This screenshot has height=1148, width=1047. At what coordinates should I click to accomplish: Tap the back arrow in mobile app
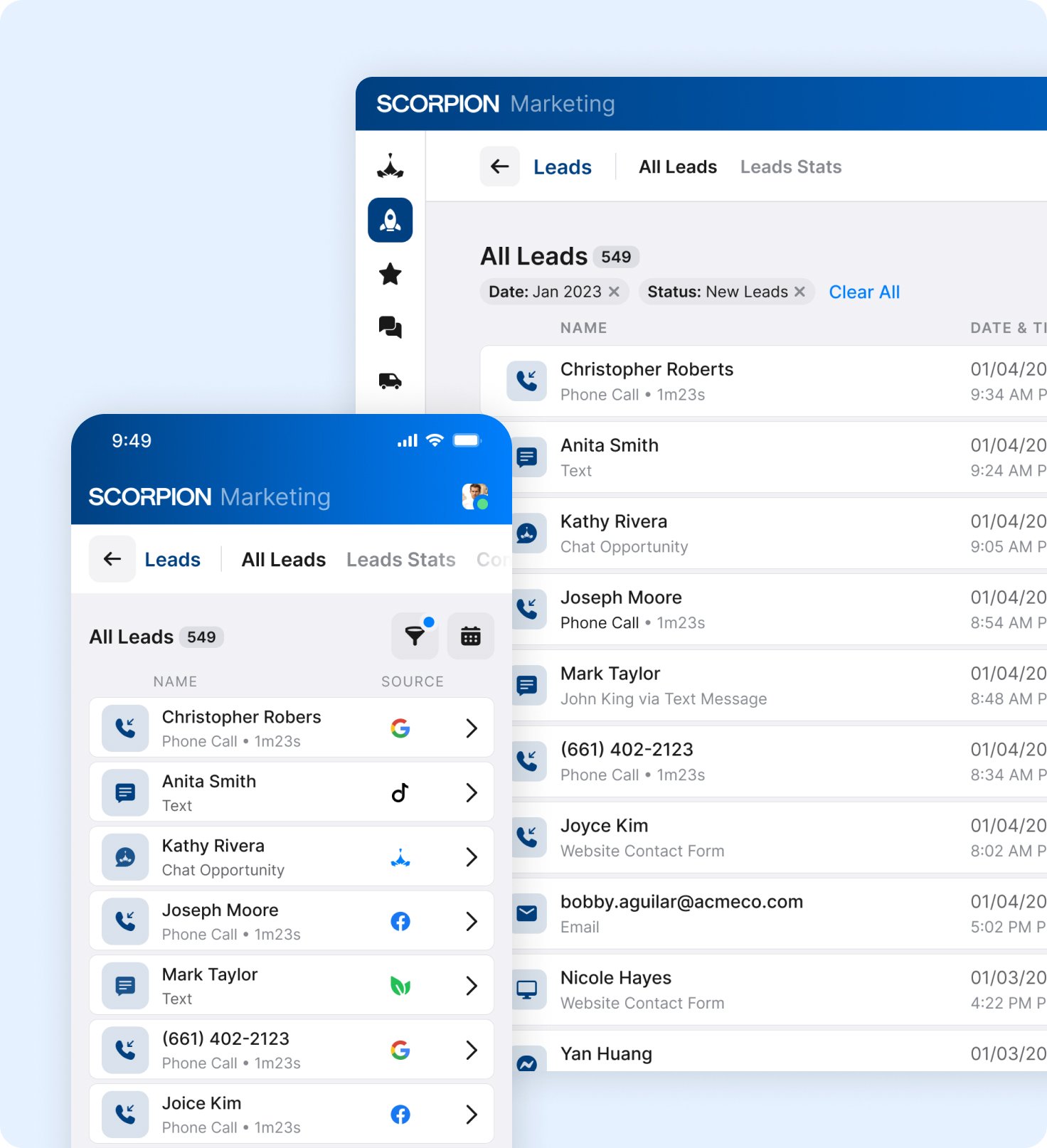click(112, 559)
